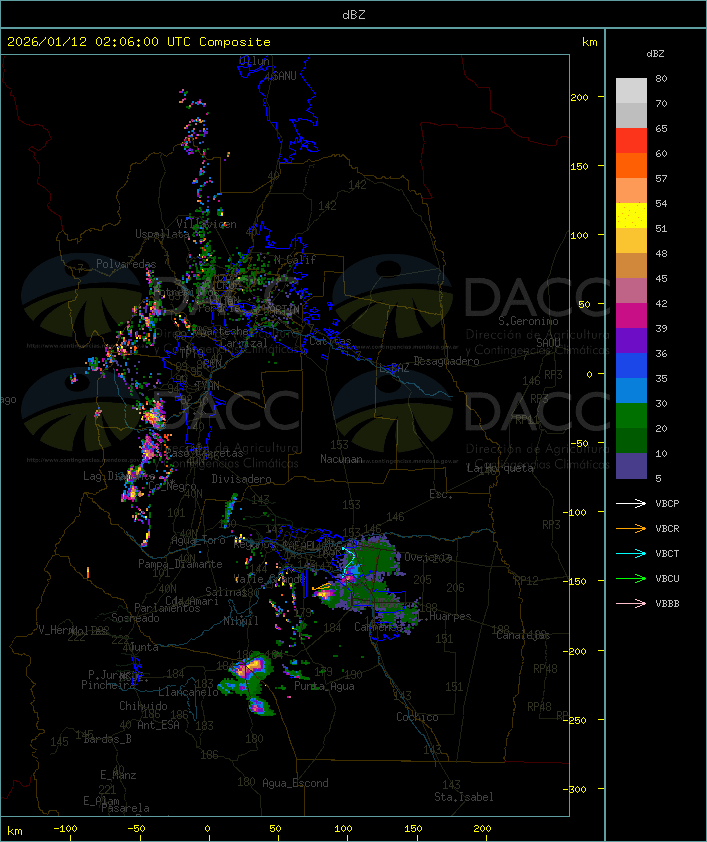The width and height of the screenshot is (707, 842).
Task: Click the L.Huarpes map label
Action: pos(444,616)
